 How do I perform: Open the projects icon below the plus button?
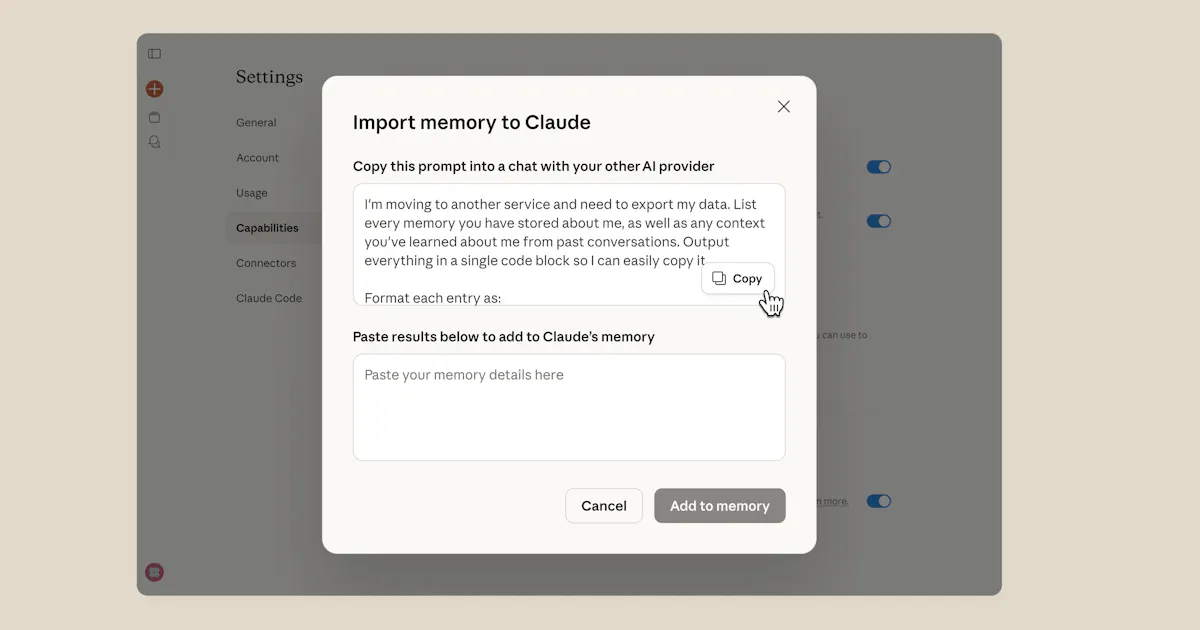click(x=154, y=117)
